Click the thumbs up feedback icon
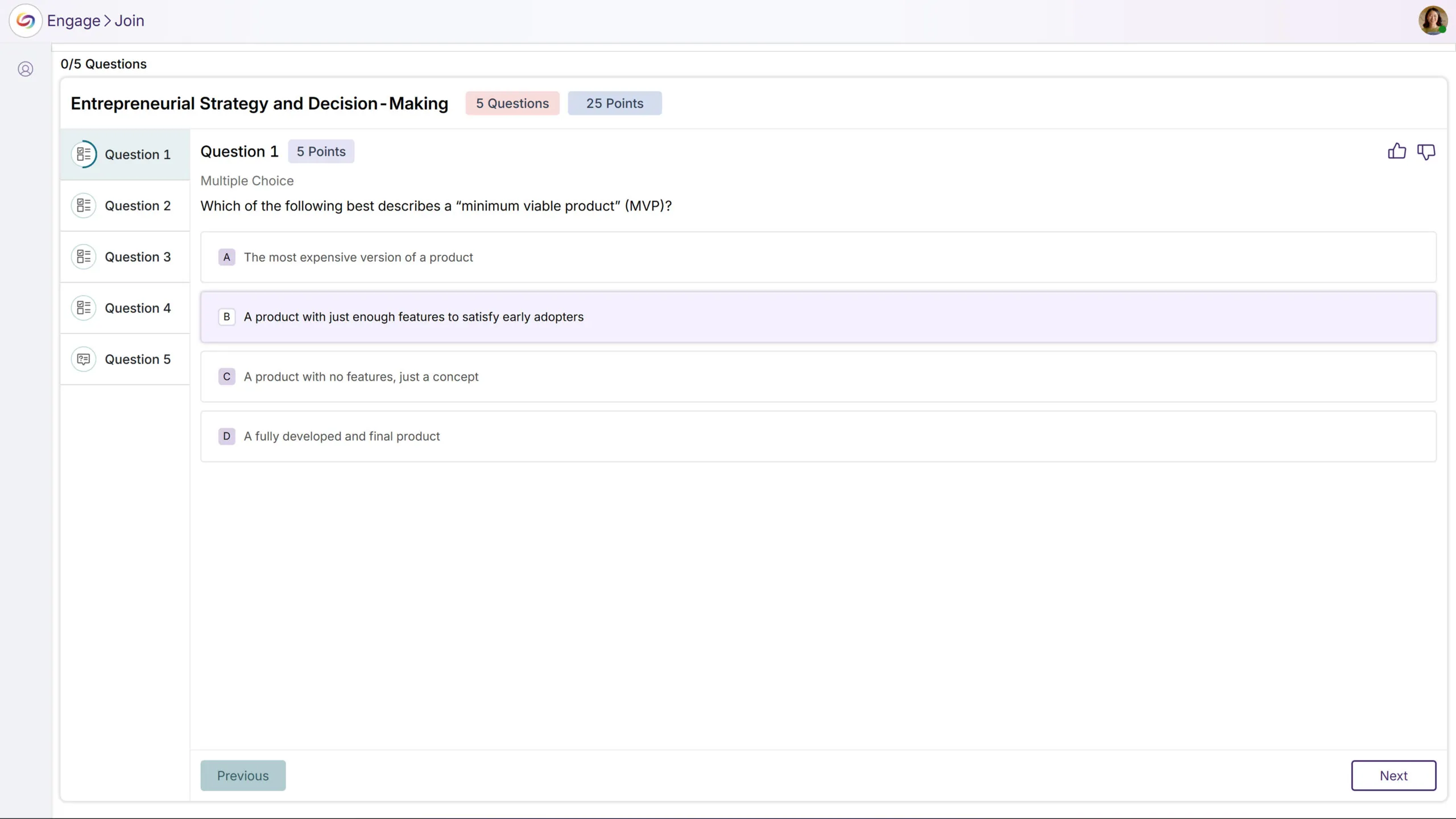 (1396, 151)
